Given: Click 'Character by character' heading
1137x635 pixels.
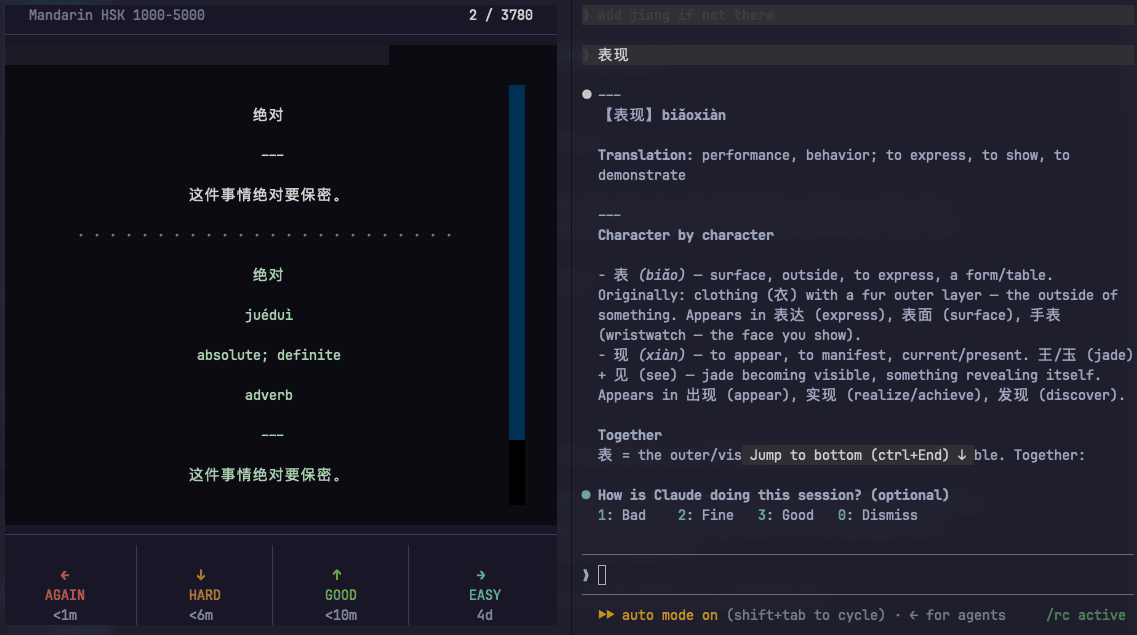Looking at the screenshot, I should [685, 235].
